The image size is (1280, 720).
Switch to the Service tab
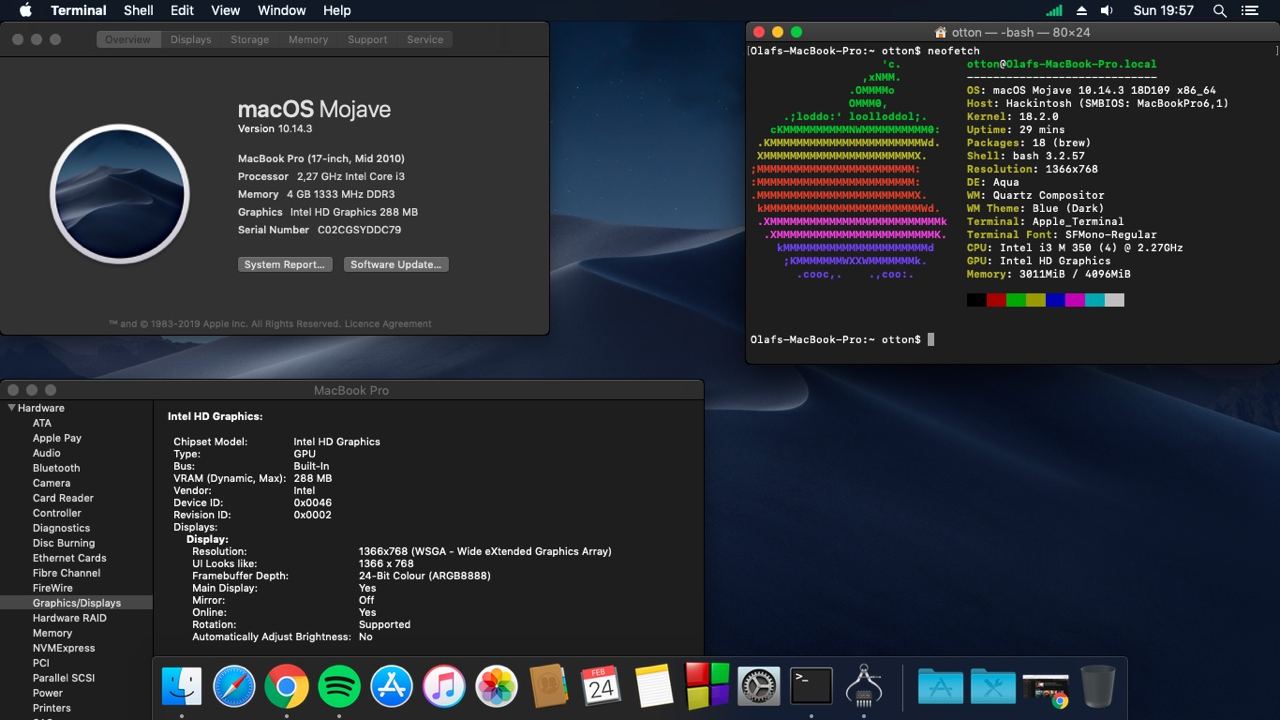pyautogui.click(x=425, y=39)
